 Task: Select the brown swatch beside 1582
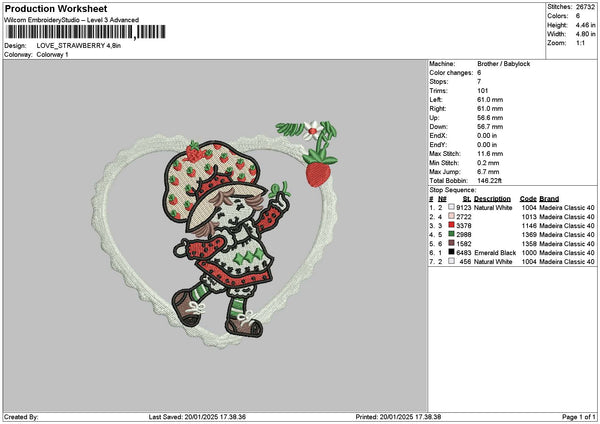pyautogui.click(x=452, y=243)
